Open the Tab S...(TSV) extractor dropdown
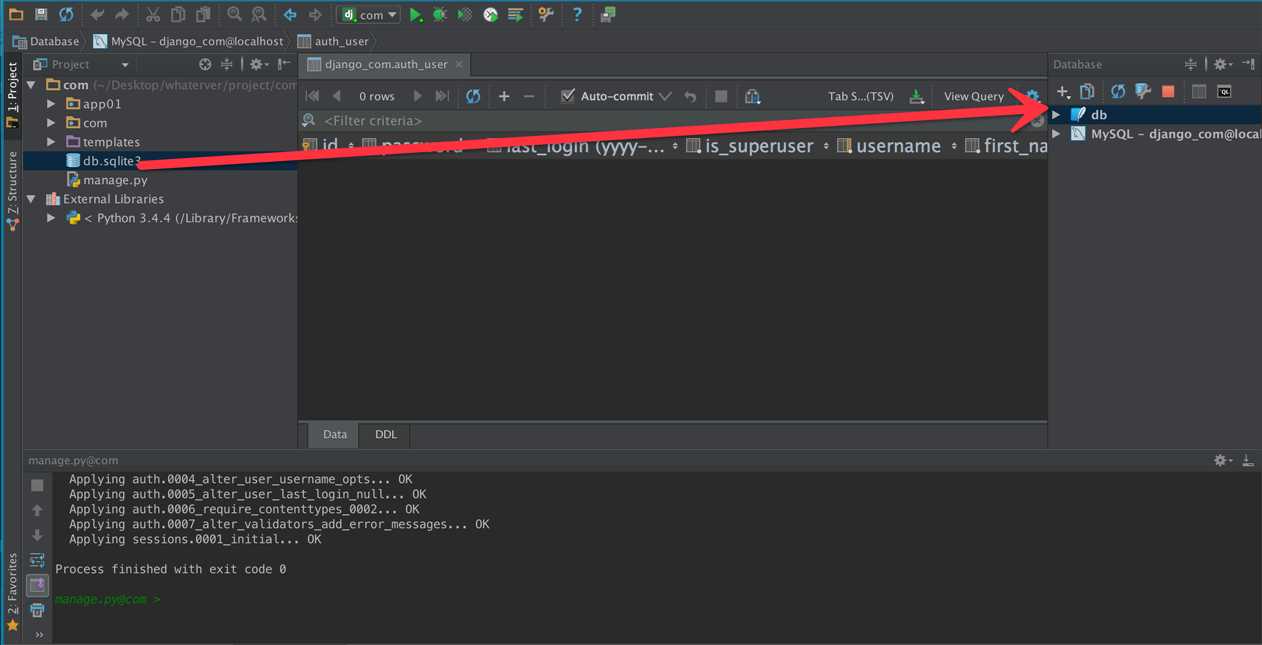Viewport: 1262px width, 645px height. pos(860,96)
